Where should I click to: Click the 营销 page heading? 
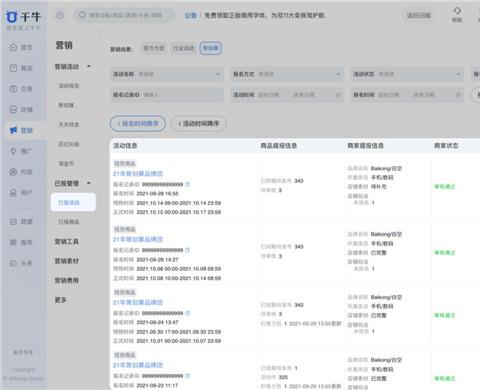coord(64,45)
